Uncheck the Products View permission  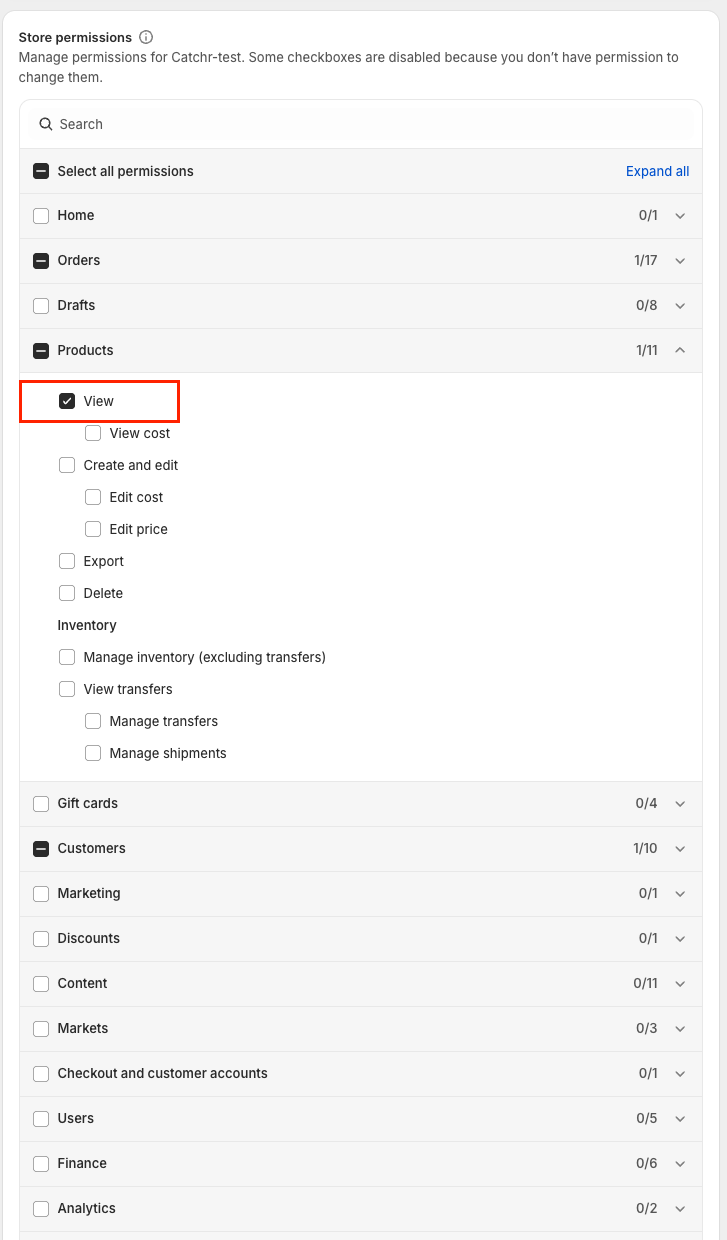(67, 401)
